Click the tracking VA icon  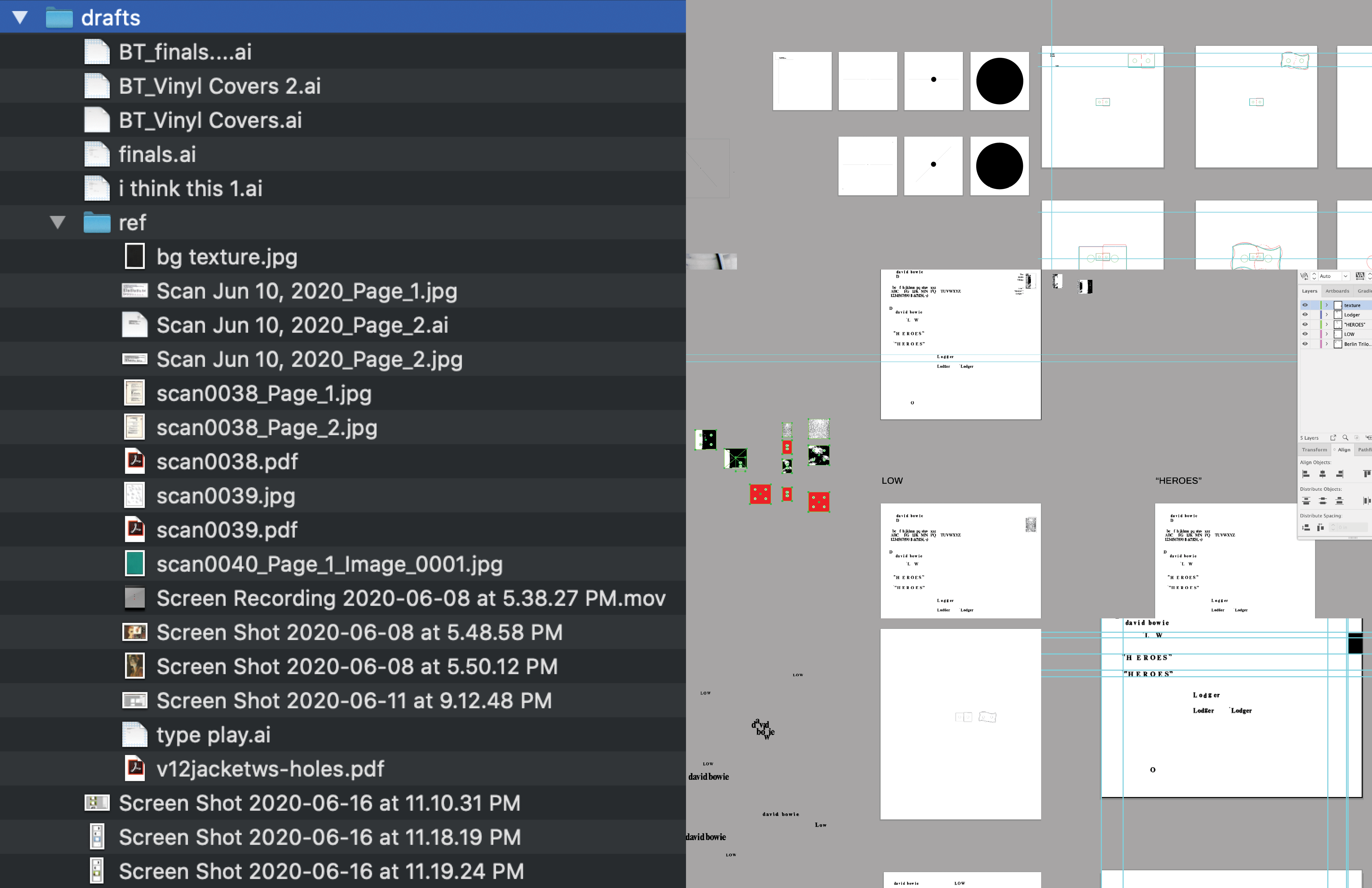pos(1360,276)
